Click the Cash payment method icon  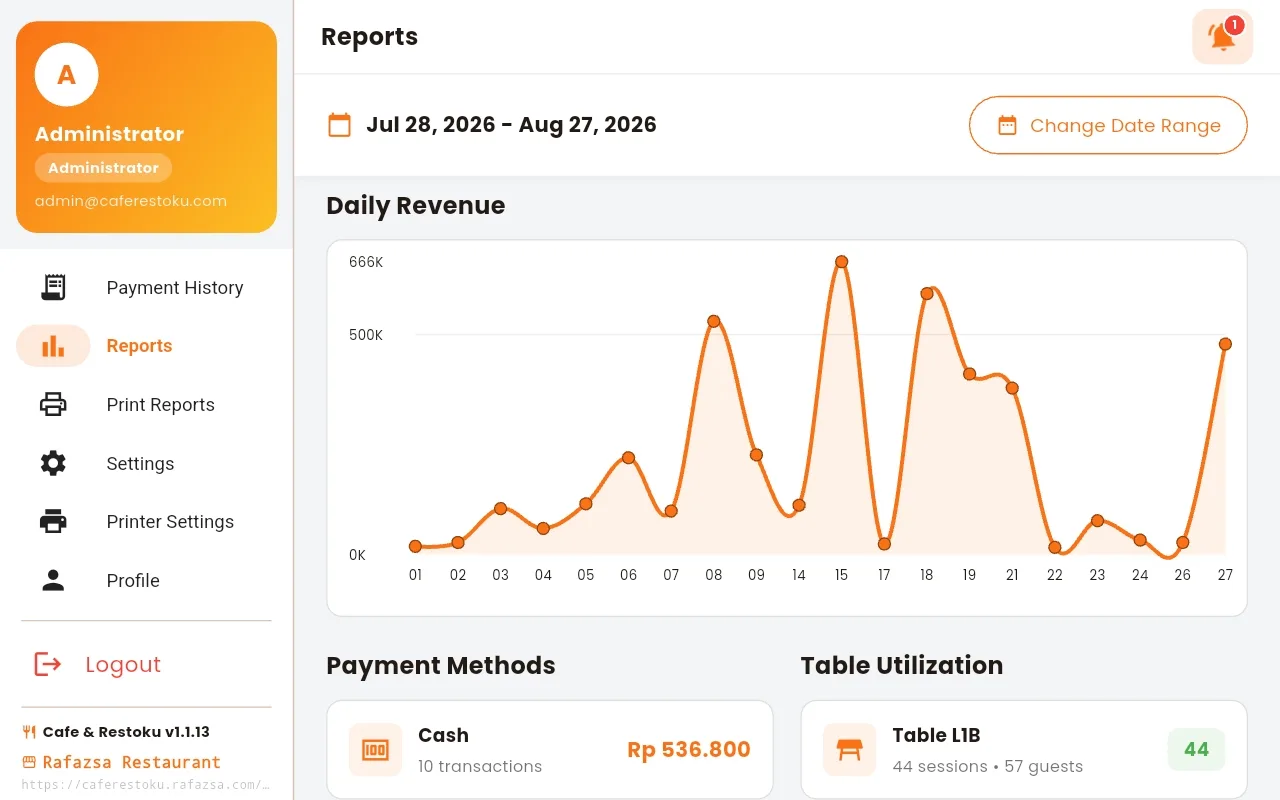coord(375,750)
